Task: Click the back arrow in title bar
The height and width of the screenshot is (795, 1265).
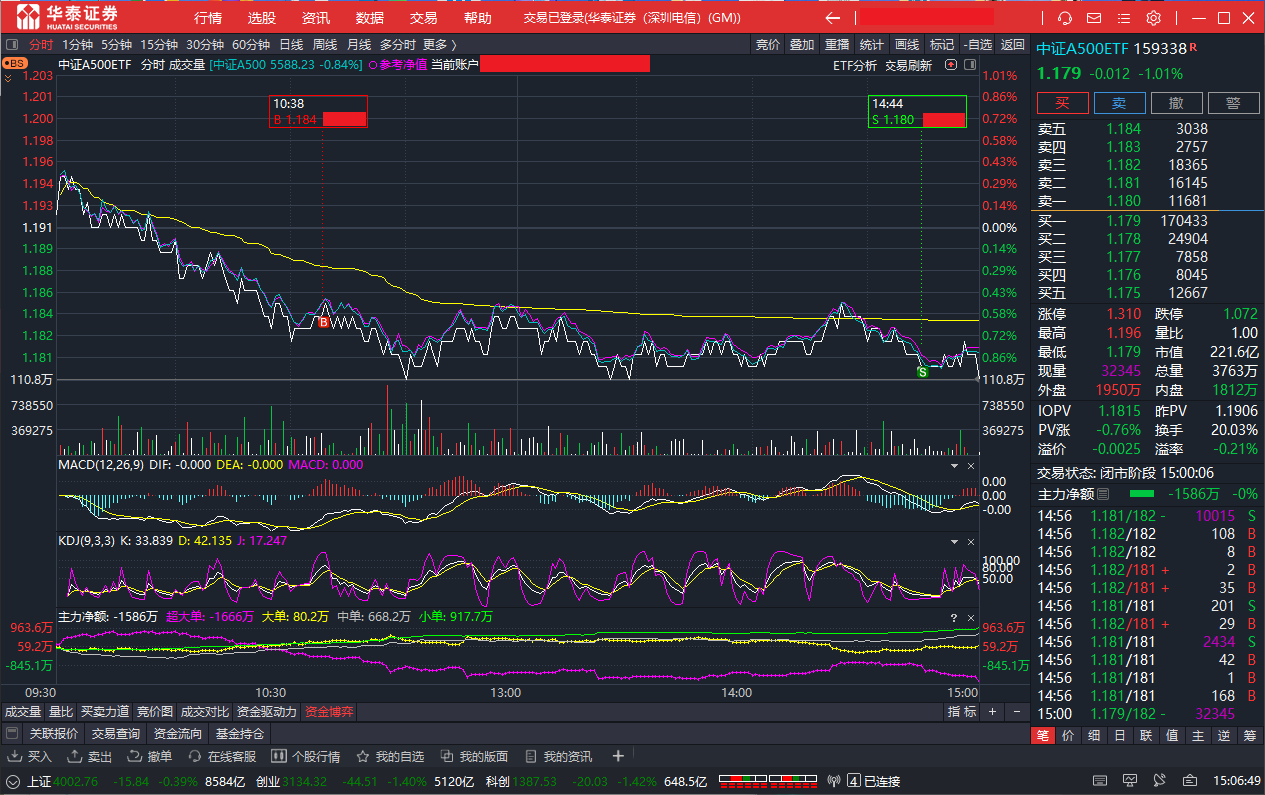Action: coord(832,18)
